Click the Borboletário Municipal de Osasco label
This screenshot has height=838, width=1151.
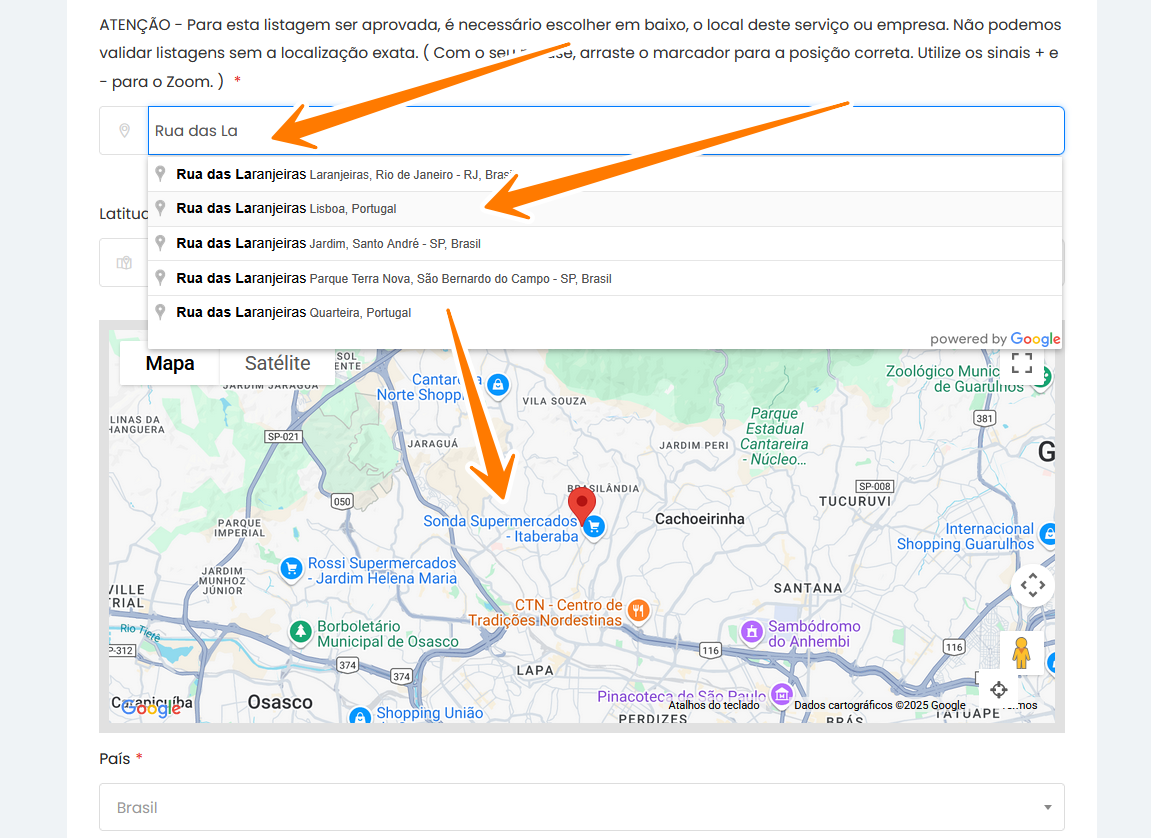point(388,633)
